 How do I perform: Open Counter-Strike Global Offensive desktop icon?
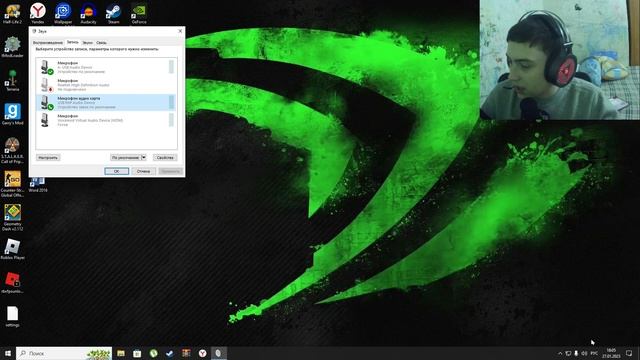click(x=12, y=184)
